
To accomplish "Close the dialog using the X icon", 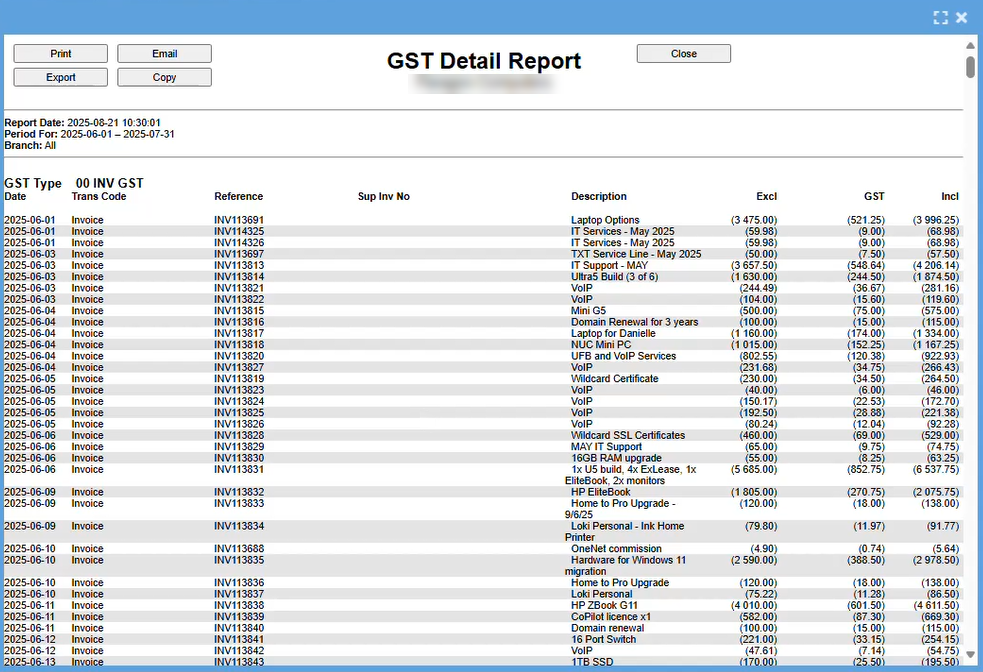I will point(962,17).
